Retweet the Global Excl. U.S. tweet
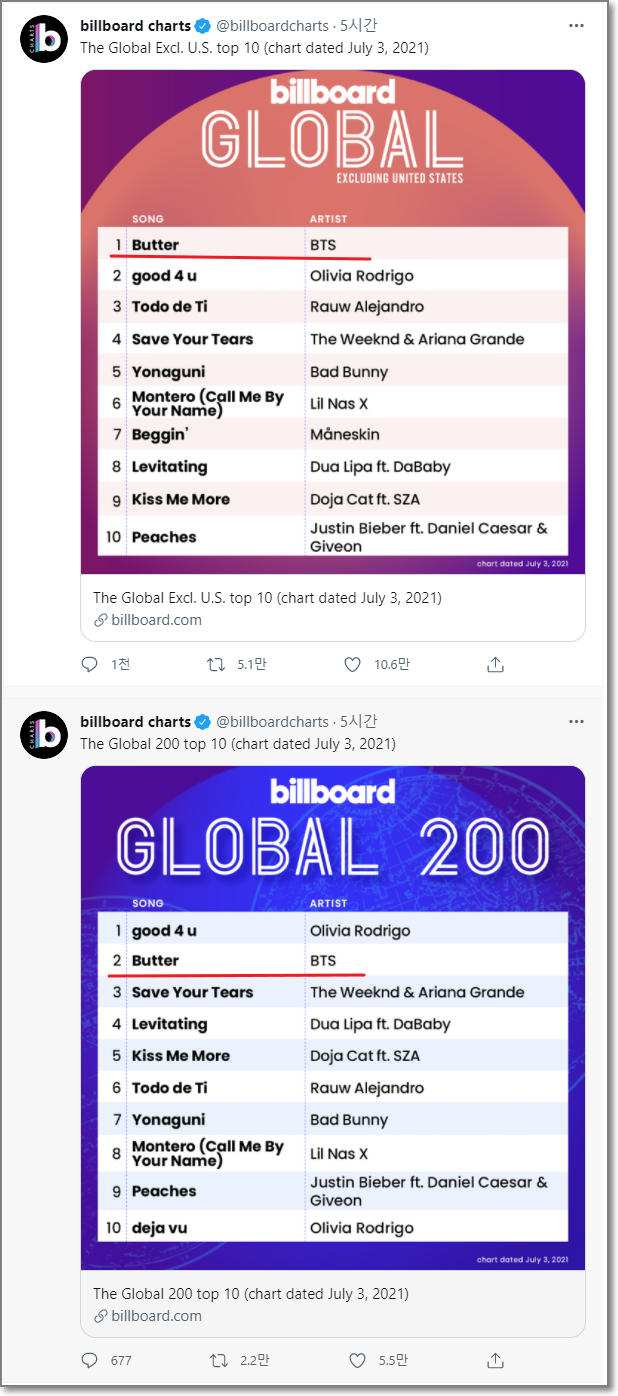 pyautogui.click(x=215, y=664)
